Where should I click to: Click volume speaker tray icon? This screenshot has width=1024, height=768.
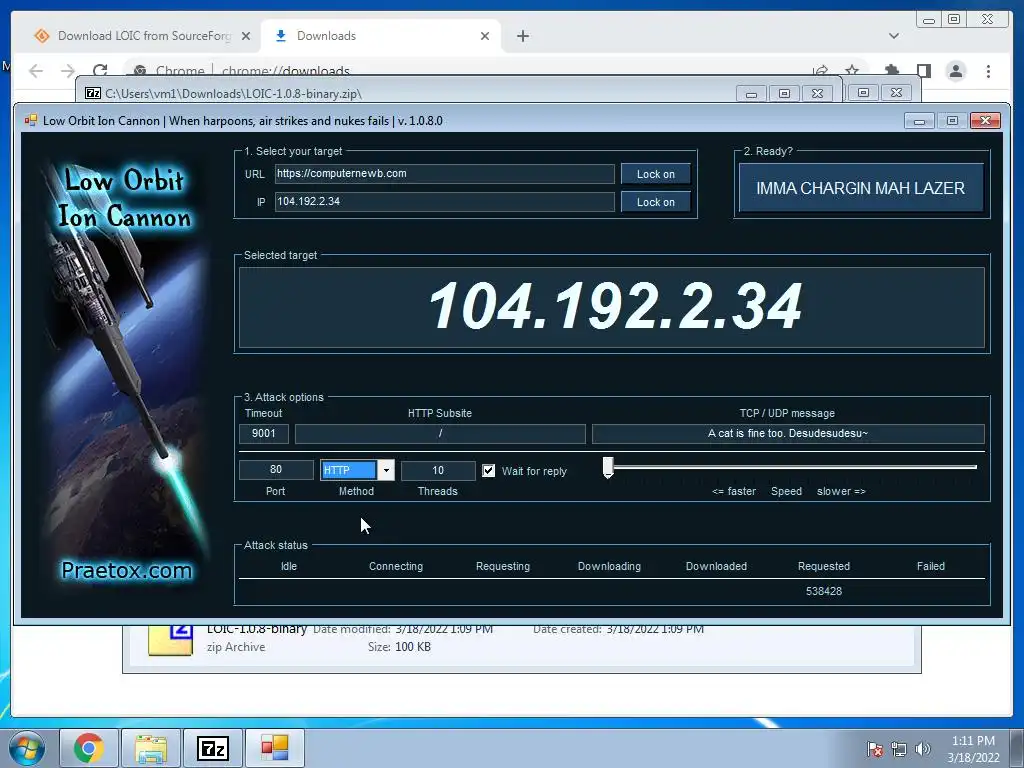point(923,749)
